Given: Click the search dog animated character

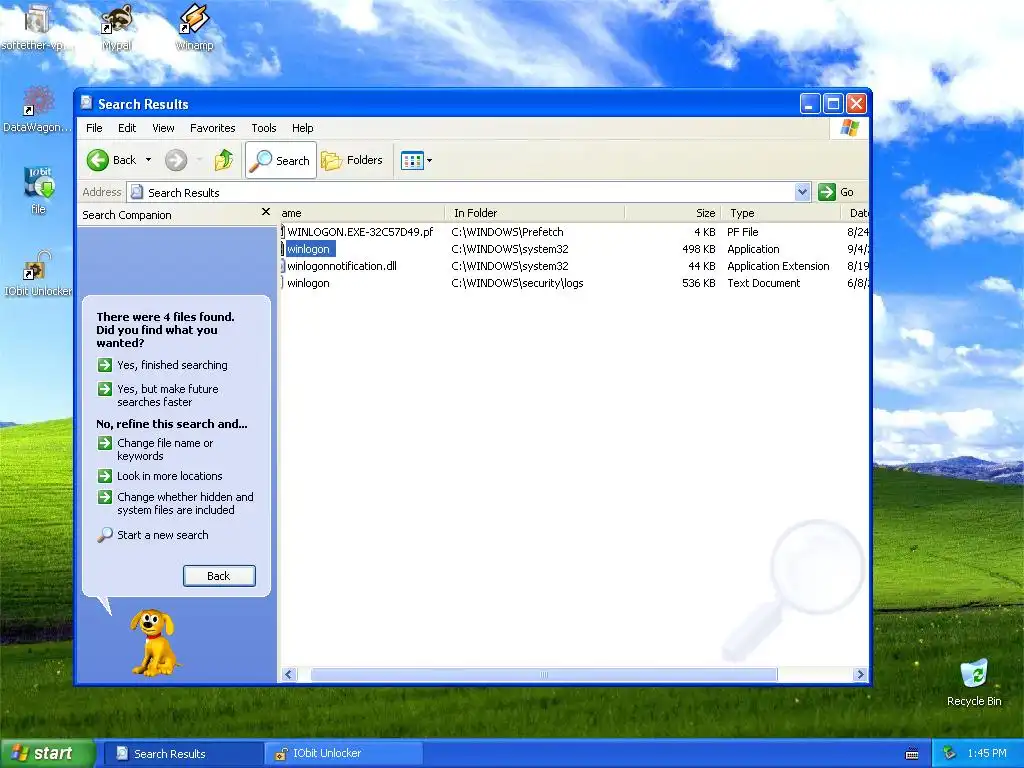Looking at the screenshot, I should [154, 643].
